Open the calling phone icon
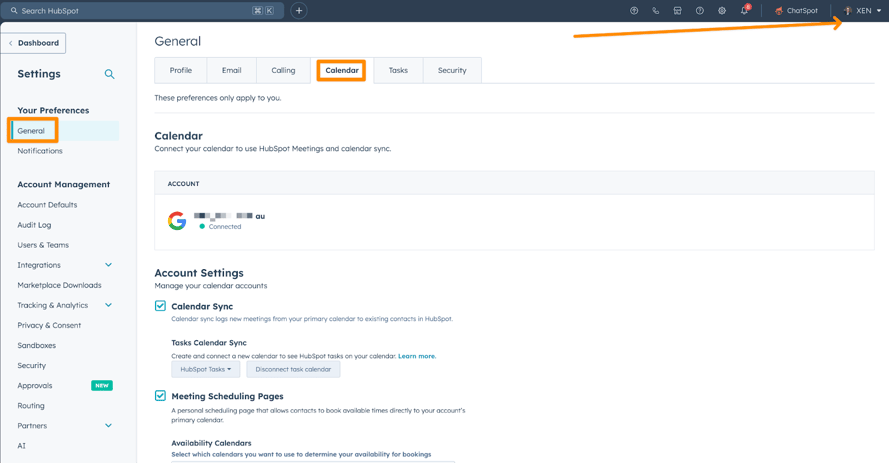This screenshot has height=463, width=889. coord(655,11)
